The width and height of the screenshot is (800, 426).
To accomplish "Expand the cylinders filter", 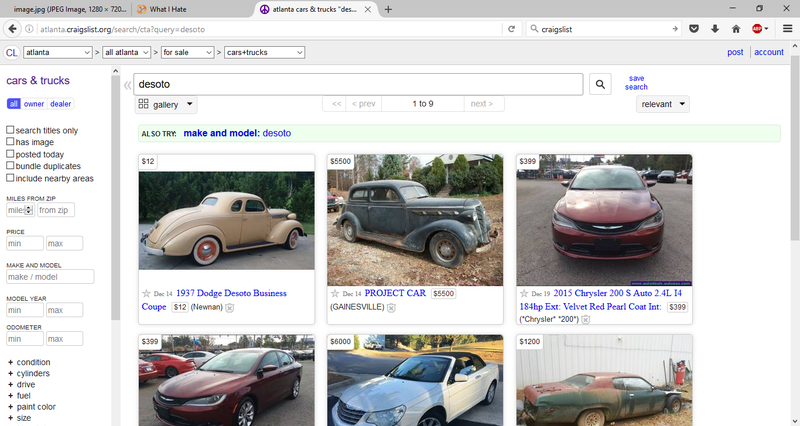I will pos(29,373).
